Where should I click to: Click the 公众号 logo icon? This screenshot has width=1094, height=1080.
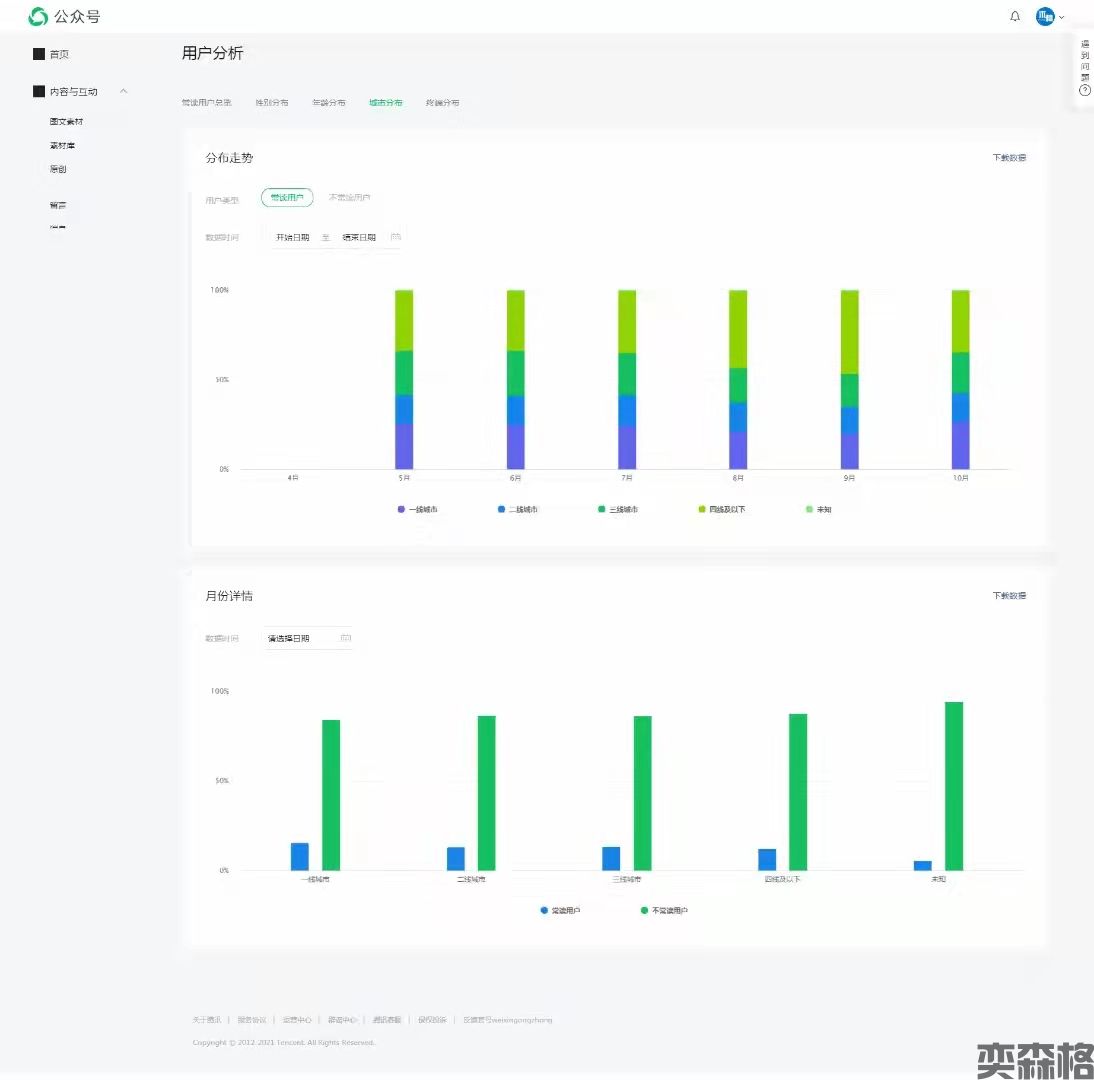[x=38, y=17]
